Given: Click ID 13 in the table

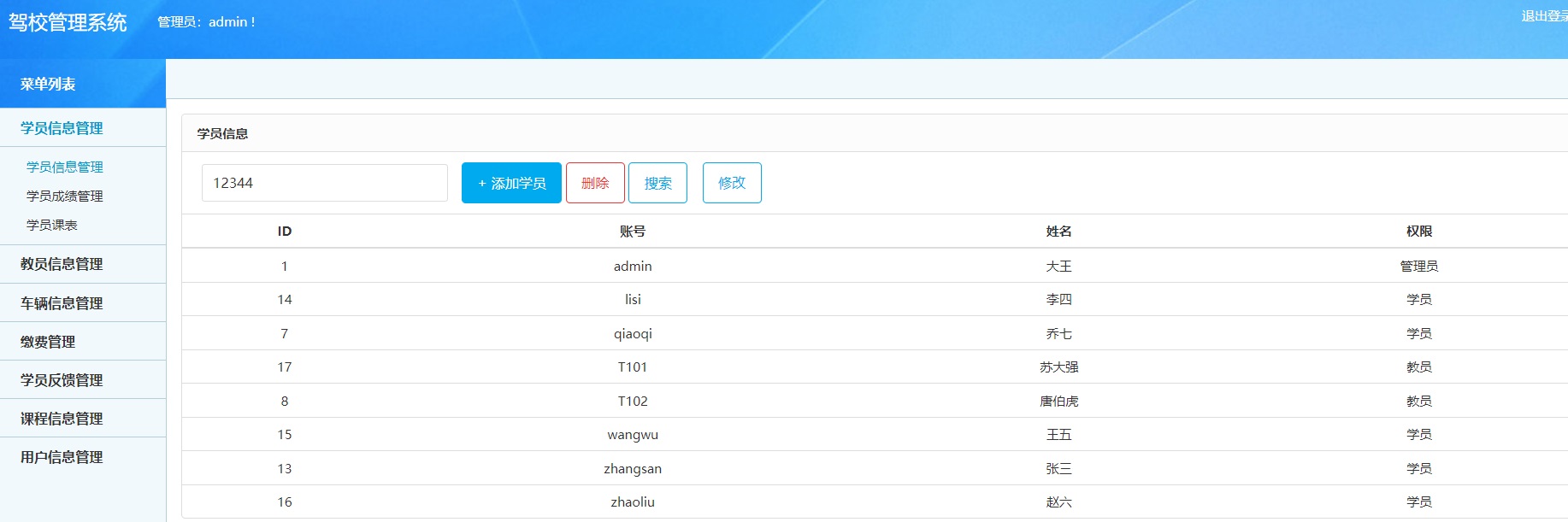Looking at the screenshot, I should 285,468.
